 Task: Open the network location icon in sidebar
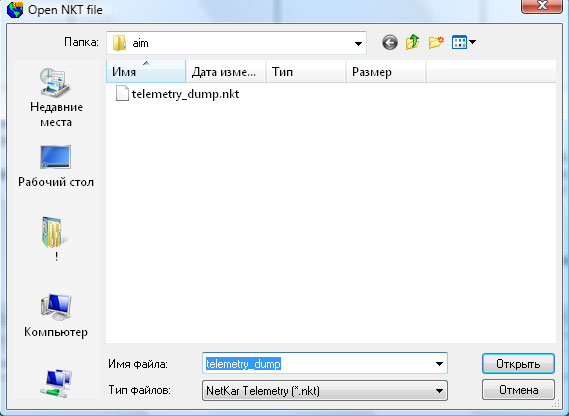[x=56, y=383]
